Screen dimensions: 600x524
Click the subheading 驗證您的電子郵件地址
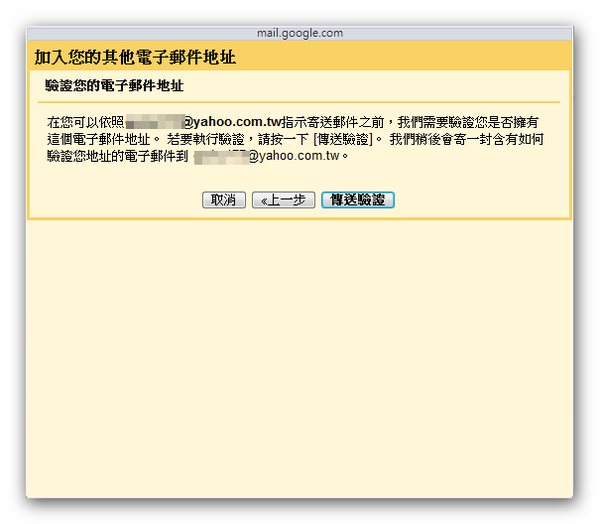point(114,85)
